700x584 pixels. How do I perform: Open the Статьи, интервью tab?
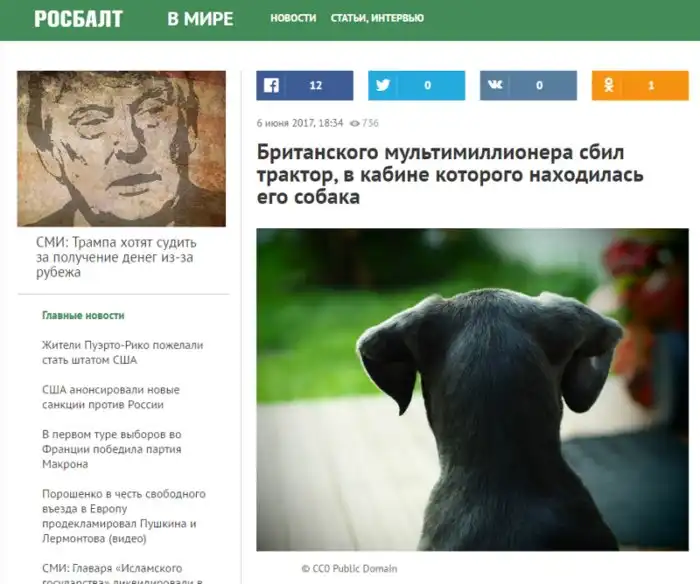(377, 18)
